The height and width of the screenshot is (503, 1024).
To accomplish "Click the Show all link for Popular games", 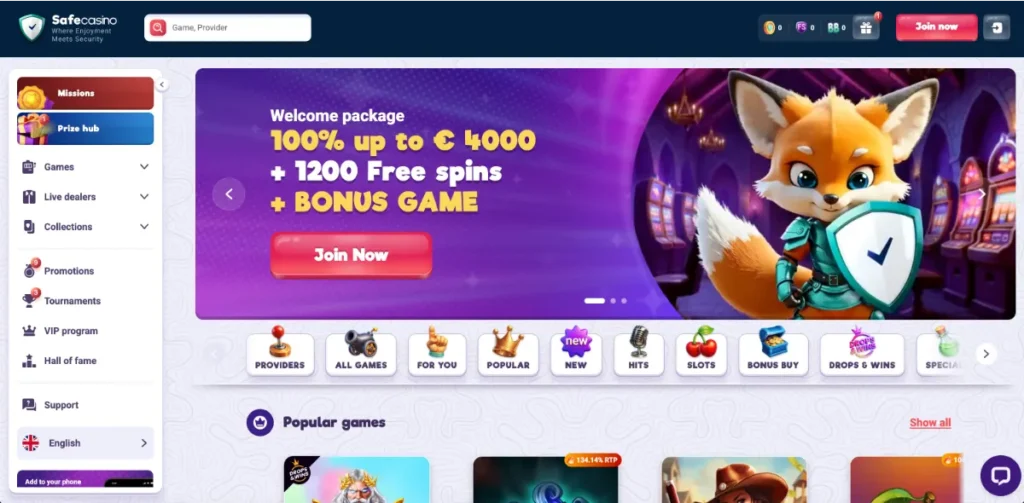I will (x=930, y=423).
